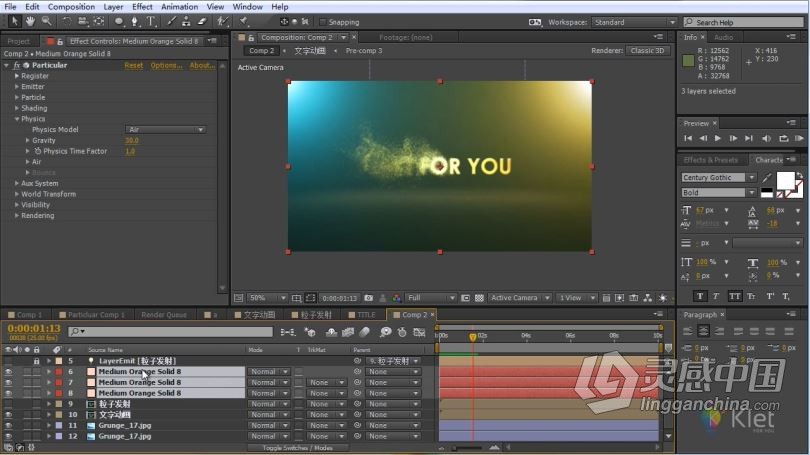Select the Rotation tool in toolbar
810x455 pixels.
(67, 21)
